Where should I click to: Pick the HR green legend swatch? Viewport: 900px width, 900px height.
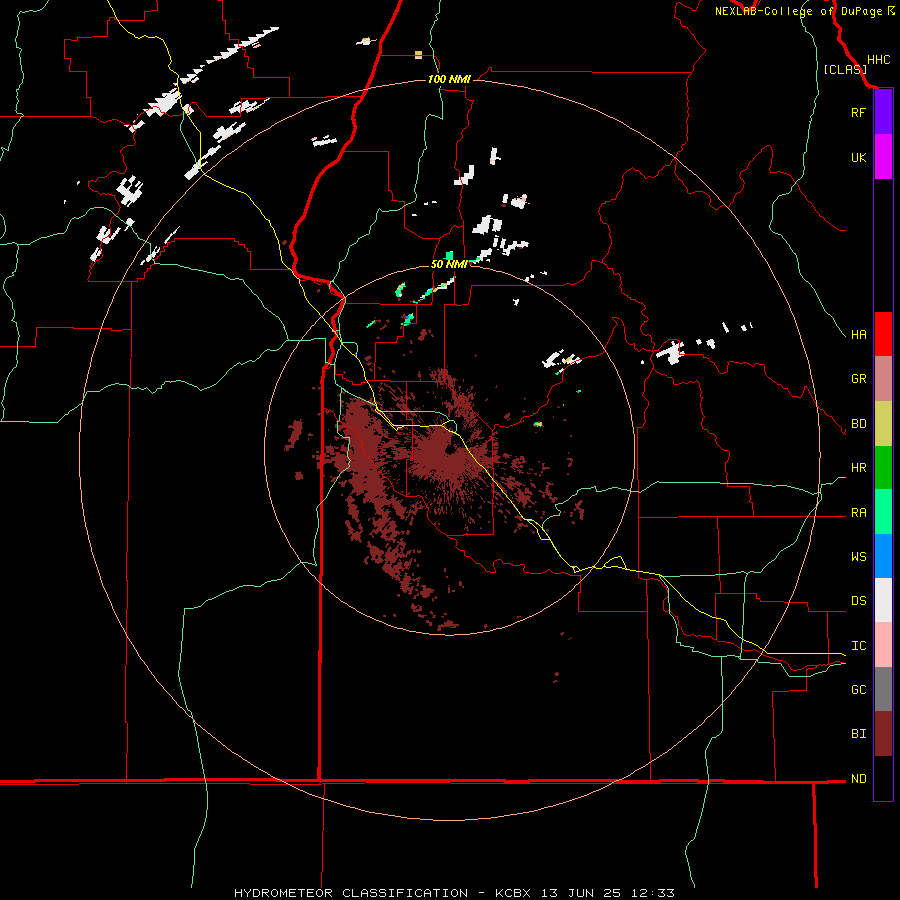point(883,468)
